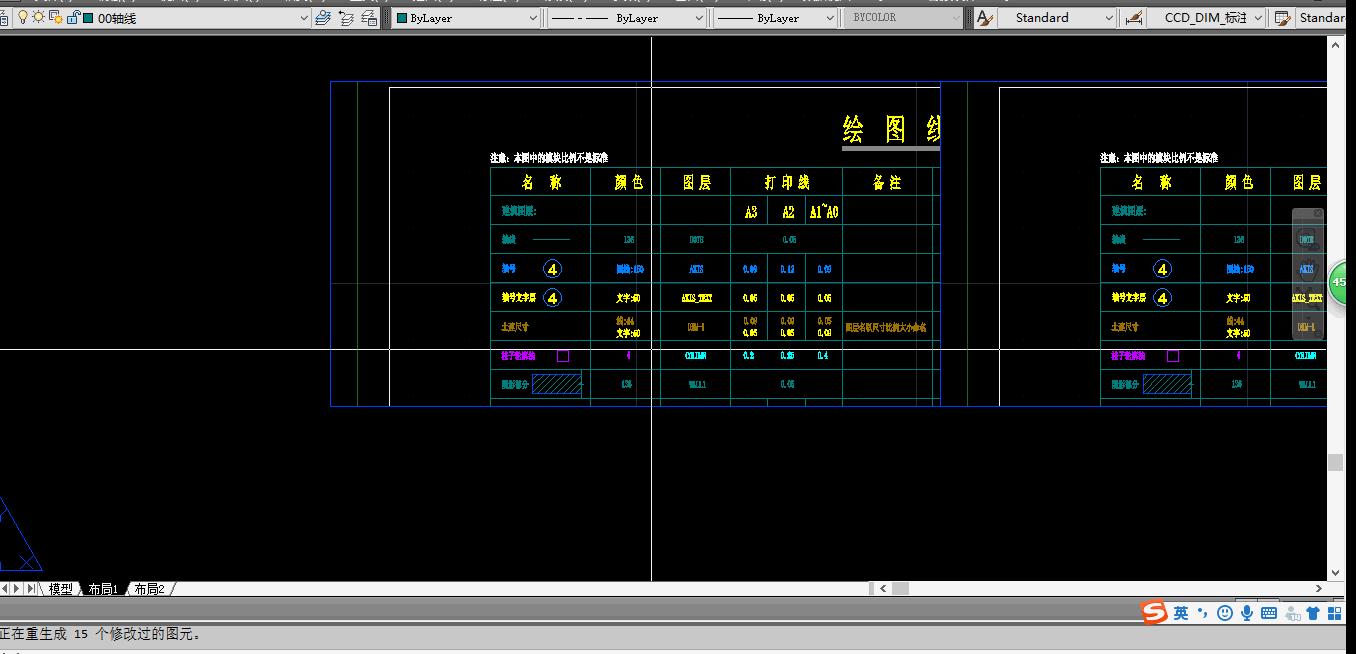
Task: Click the Layer Previous icon
Action: tap(346, 18)
